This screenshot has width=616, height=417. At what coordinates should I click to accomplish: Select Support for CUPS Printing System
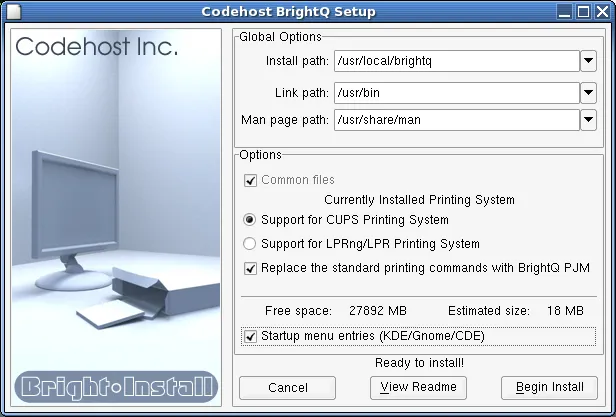click(249, 220)
